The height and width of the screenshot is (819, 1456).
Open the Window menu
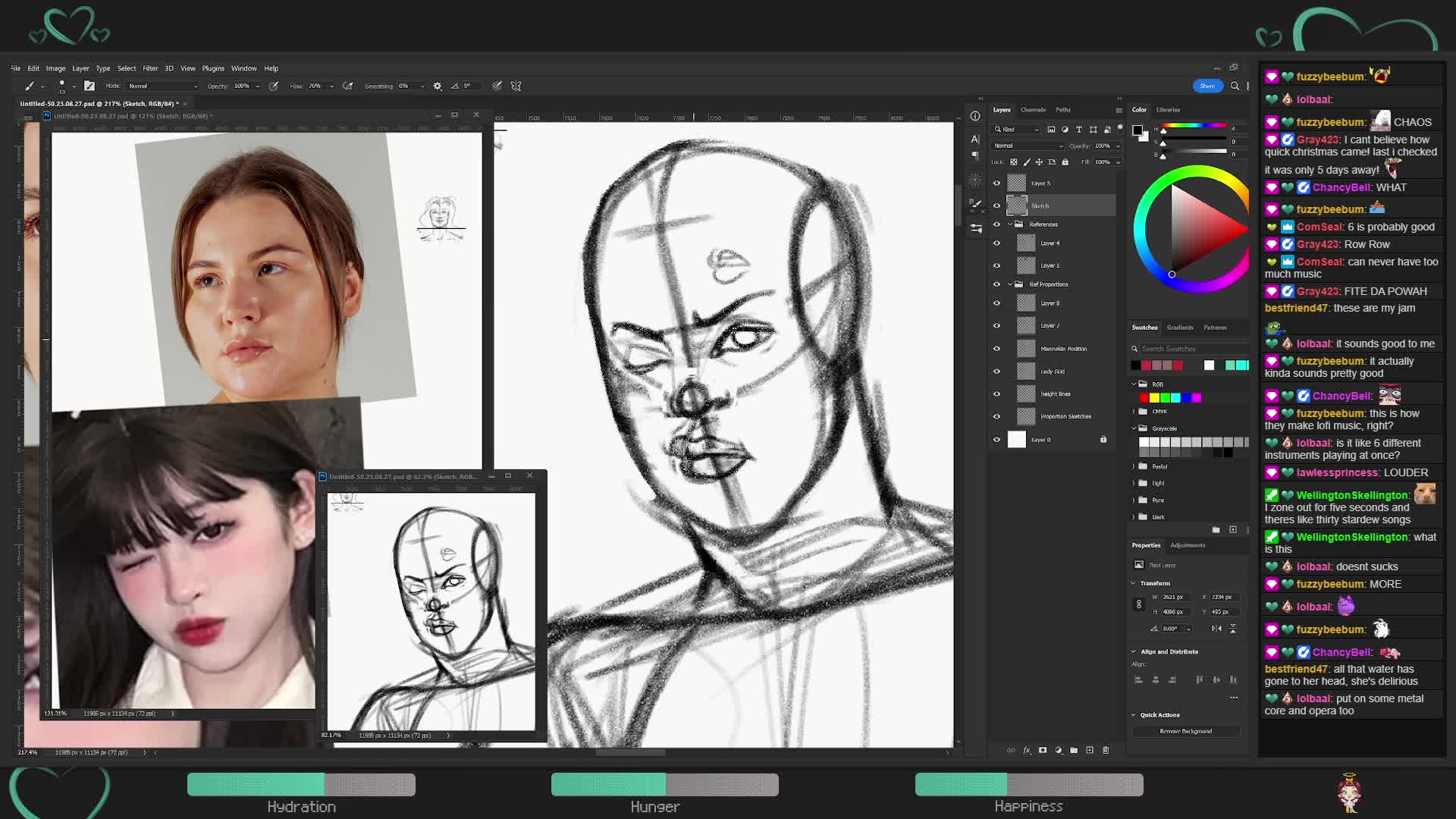click(x=244, y=68)
